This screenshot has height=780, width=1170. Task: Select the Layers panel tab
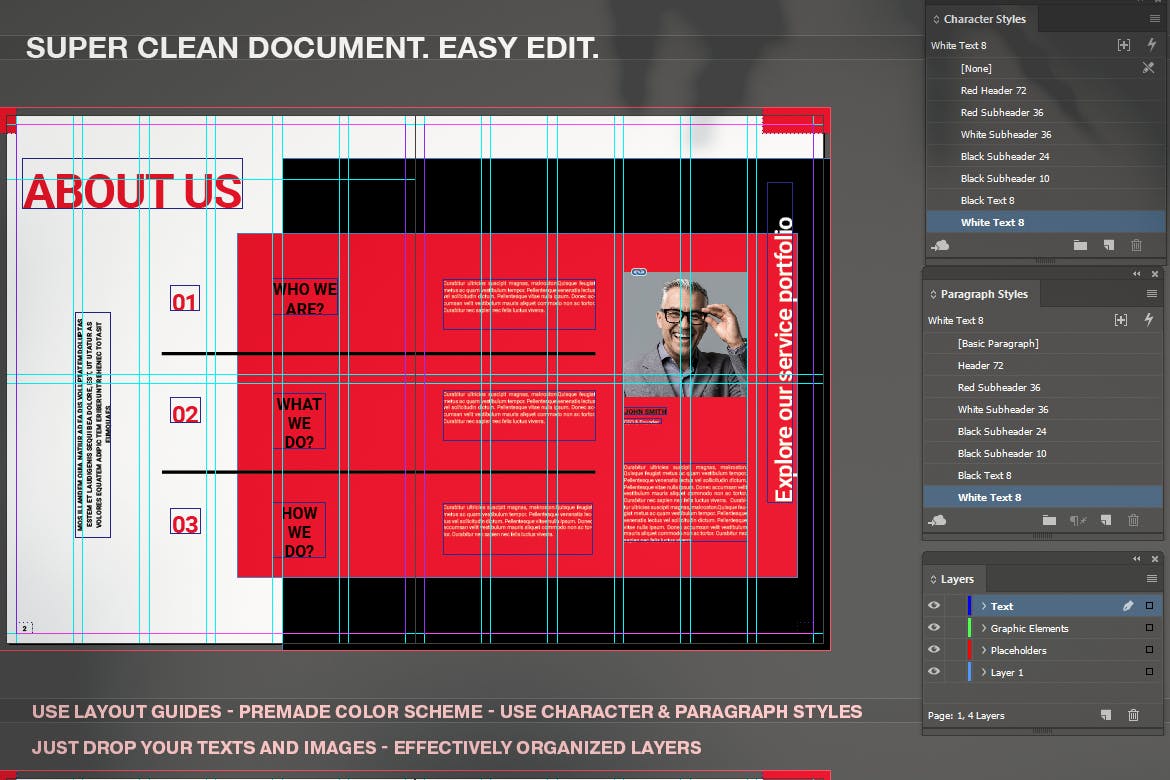click(x=956, y=579)
